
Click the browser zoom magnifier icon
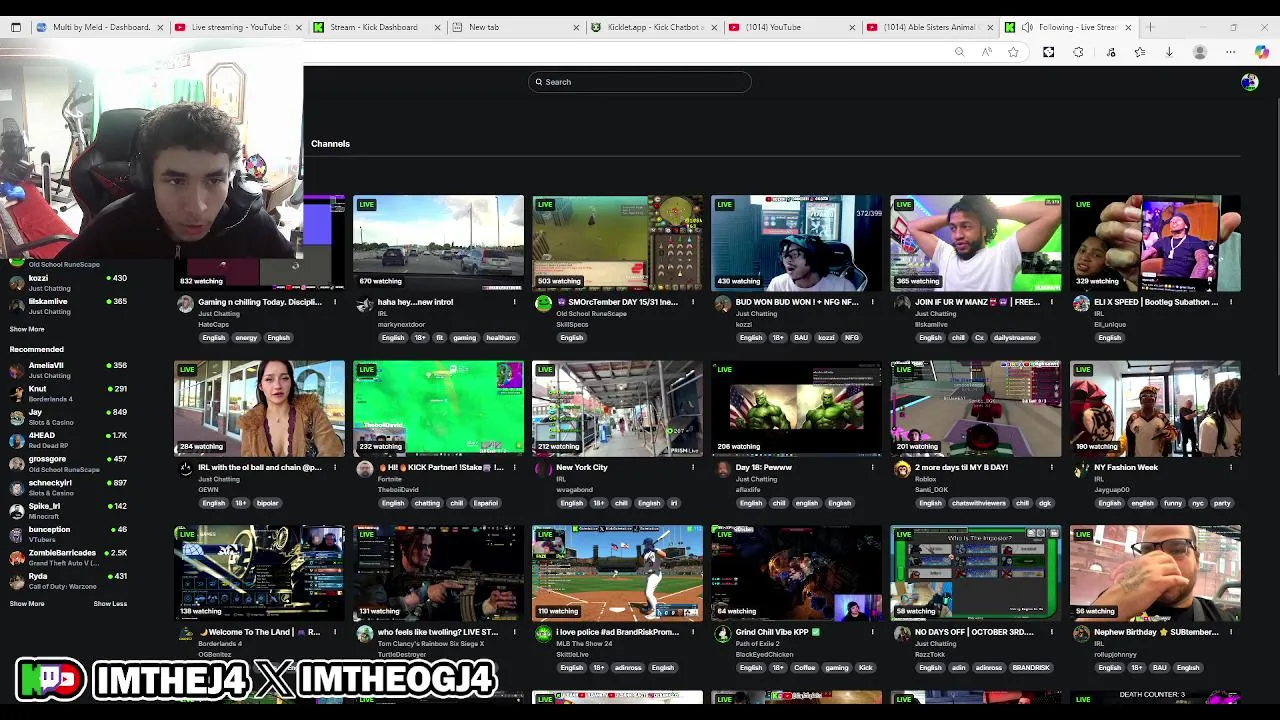[x=960, y=52]
